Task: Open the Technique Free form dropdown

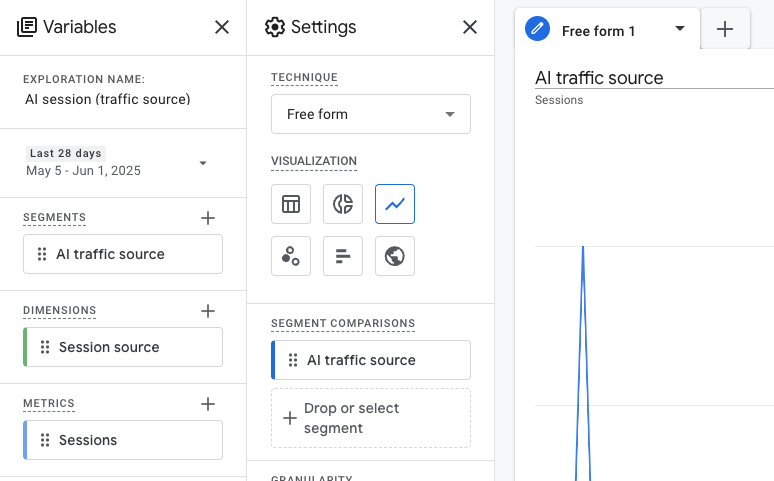Action: pyautogui.click(x=371, y=114)
